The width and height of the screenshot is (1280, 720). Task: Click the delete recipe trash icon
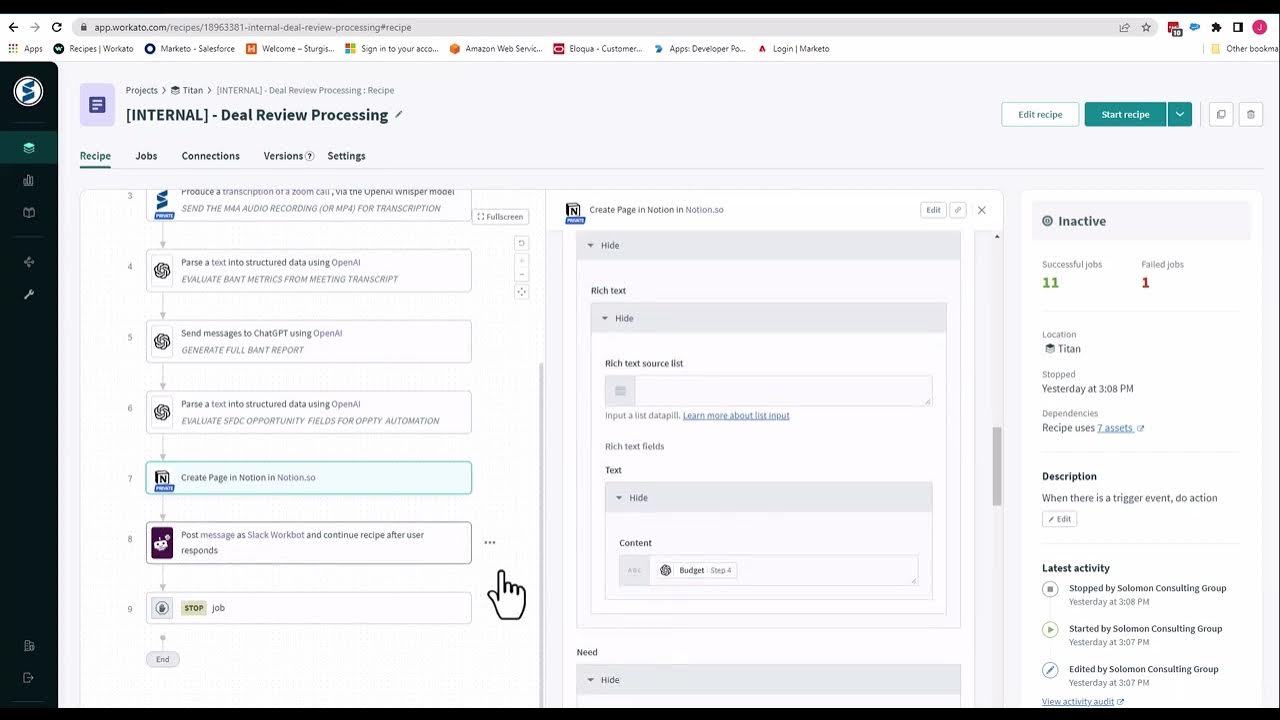pyautogui.click(x=1250, y=114)
